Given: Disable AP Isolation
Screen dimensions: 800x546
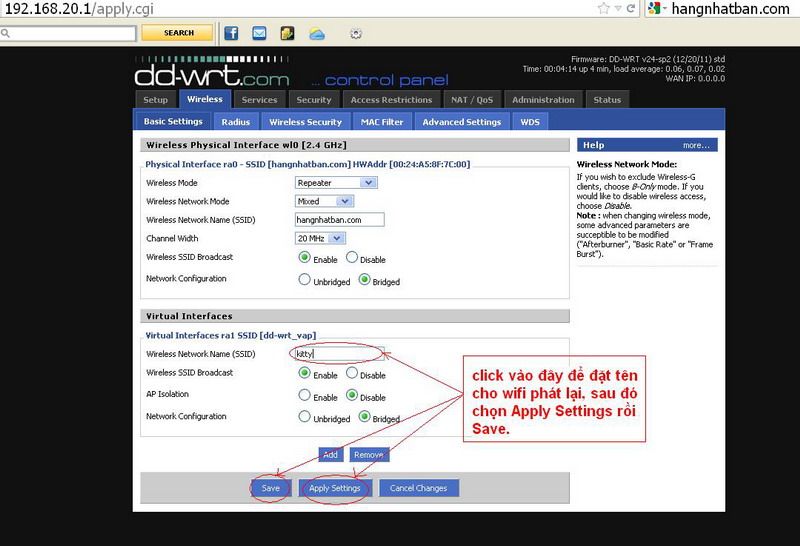Looking at the screenshot, I should (352, 395).
